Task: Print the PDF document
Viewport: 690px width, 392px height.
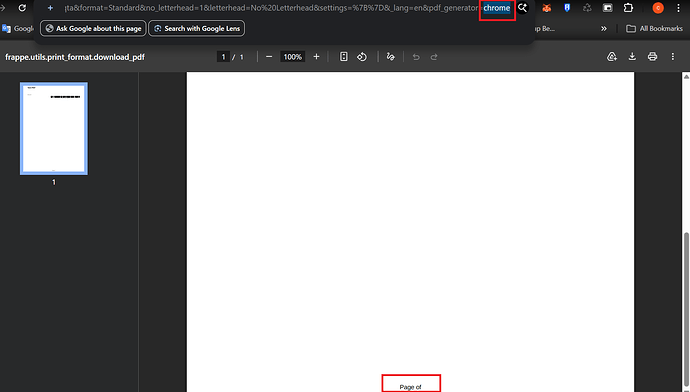Action: (x=652, y=57)
